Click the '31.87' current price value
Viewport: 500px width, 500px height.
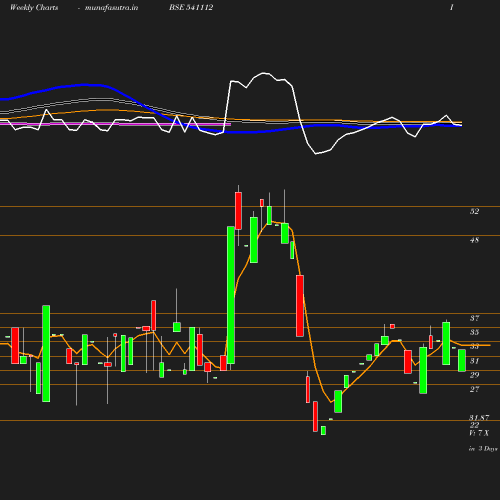pos(479,418)
